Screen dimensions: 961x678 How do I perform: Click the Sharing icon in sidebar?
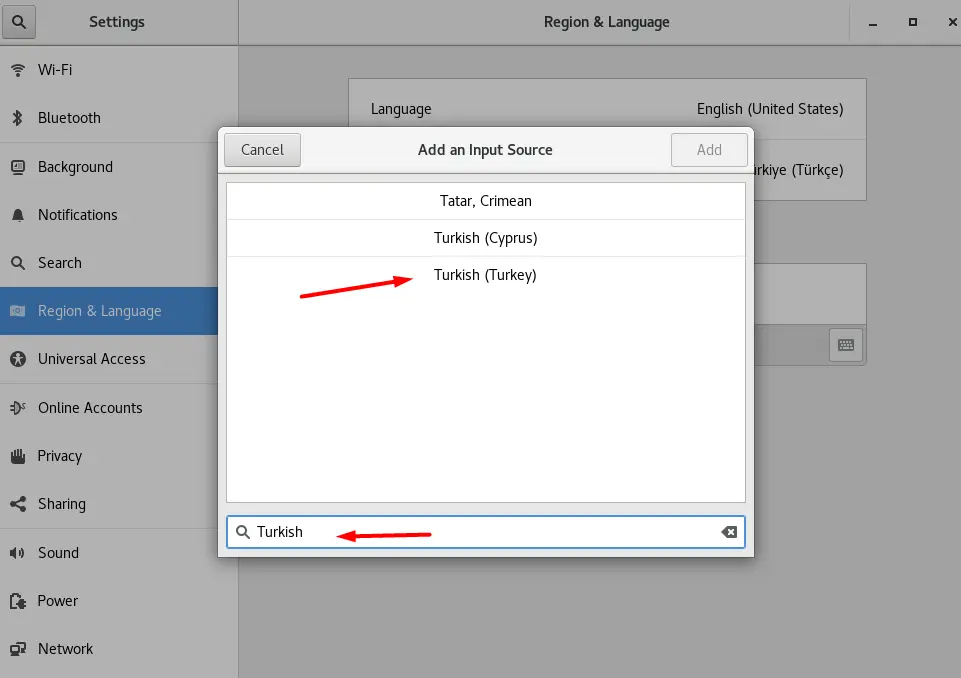[17, 504]
